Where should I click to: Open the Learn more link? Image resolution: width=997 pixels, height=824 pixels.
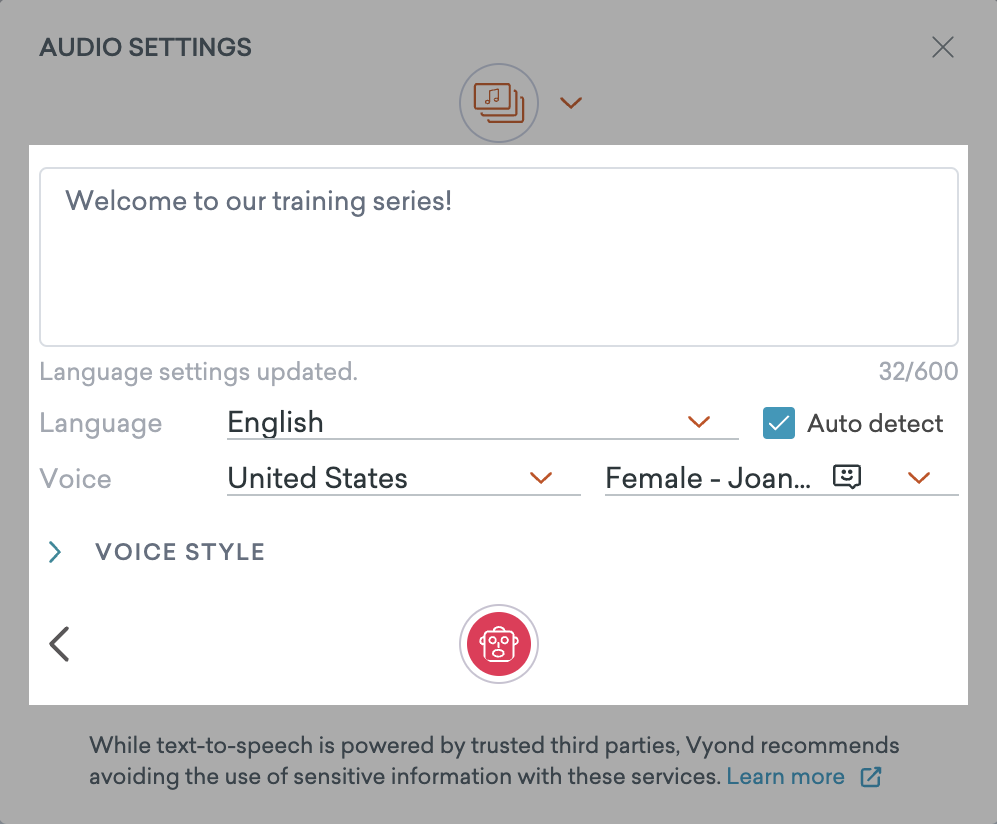[x=786, y=776]
